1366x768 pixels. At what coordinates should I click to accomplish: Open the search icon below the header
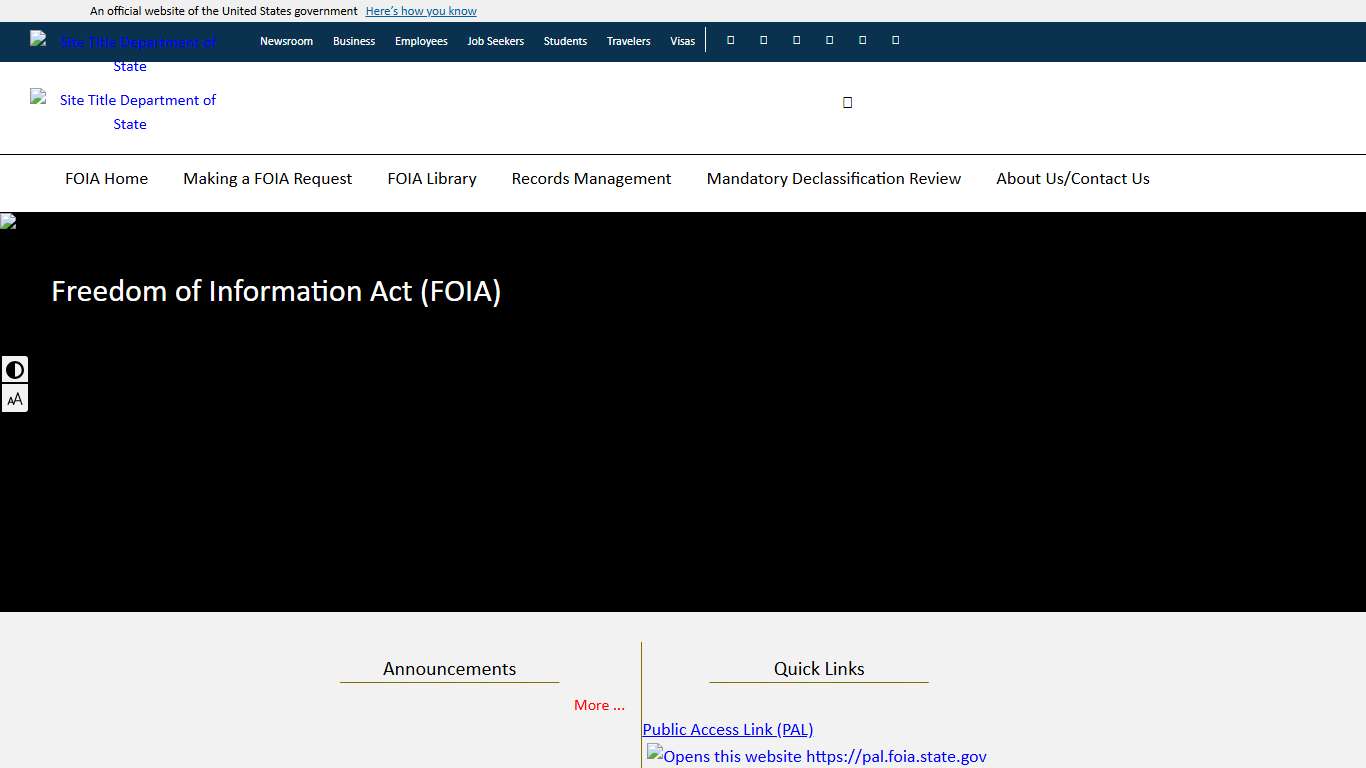[x=847, y=101]
